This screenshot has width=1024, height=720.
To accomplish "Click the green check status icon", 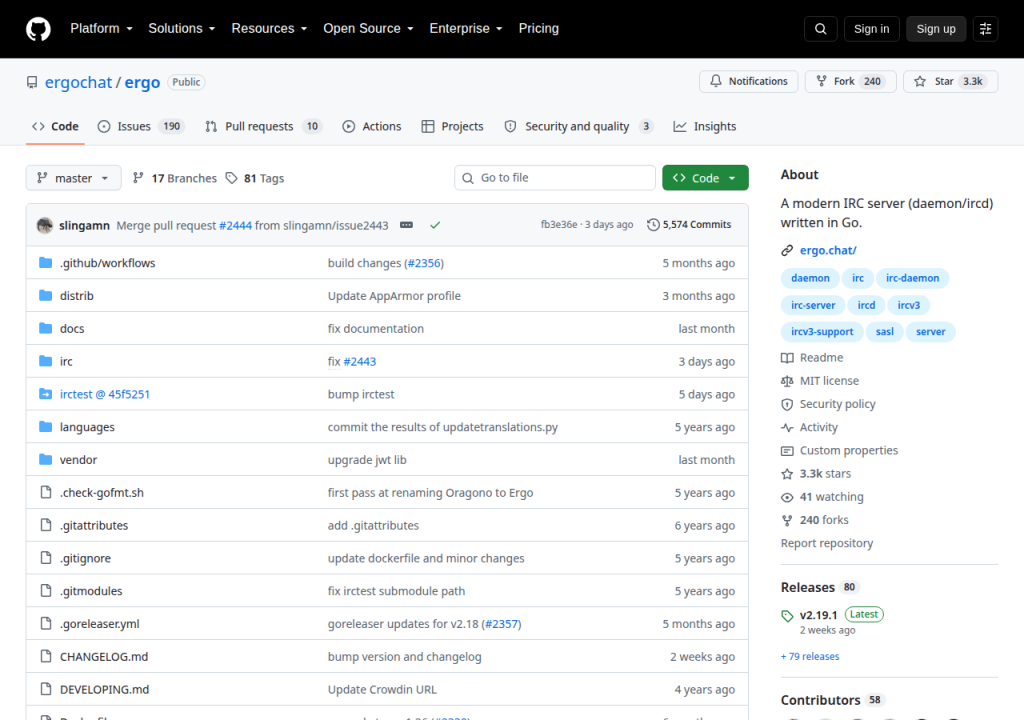I will pos(435,225).
